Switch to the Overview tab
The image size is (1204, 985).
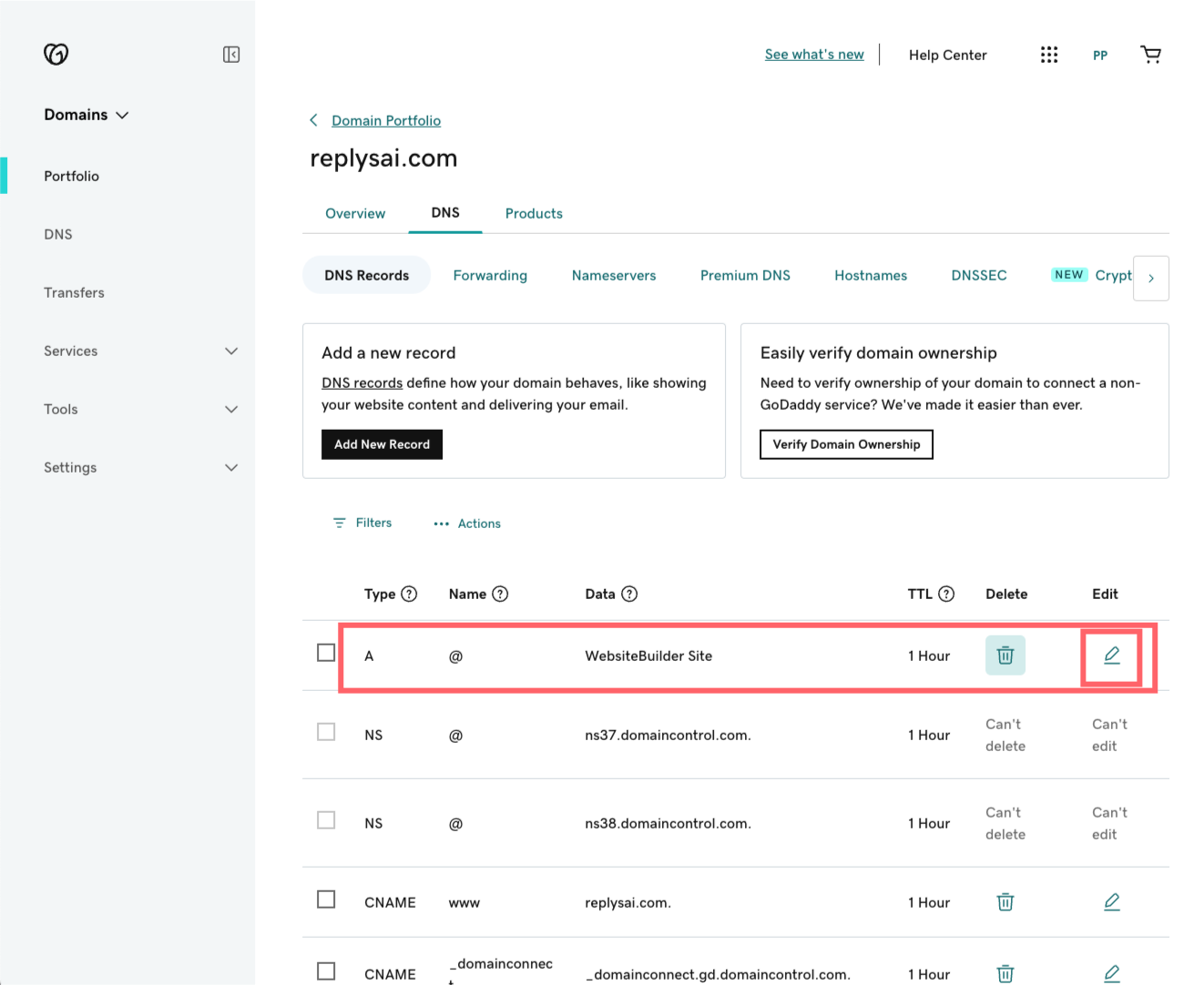[x=355, y=213]
